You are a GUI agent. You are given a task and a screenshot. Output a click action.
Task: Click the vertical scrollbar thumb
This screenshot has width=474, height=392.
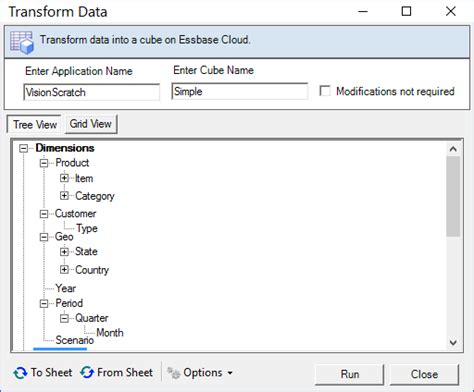click(x=453, y=197)
